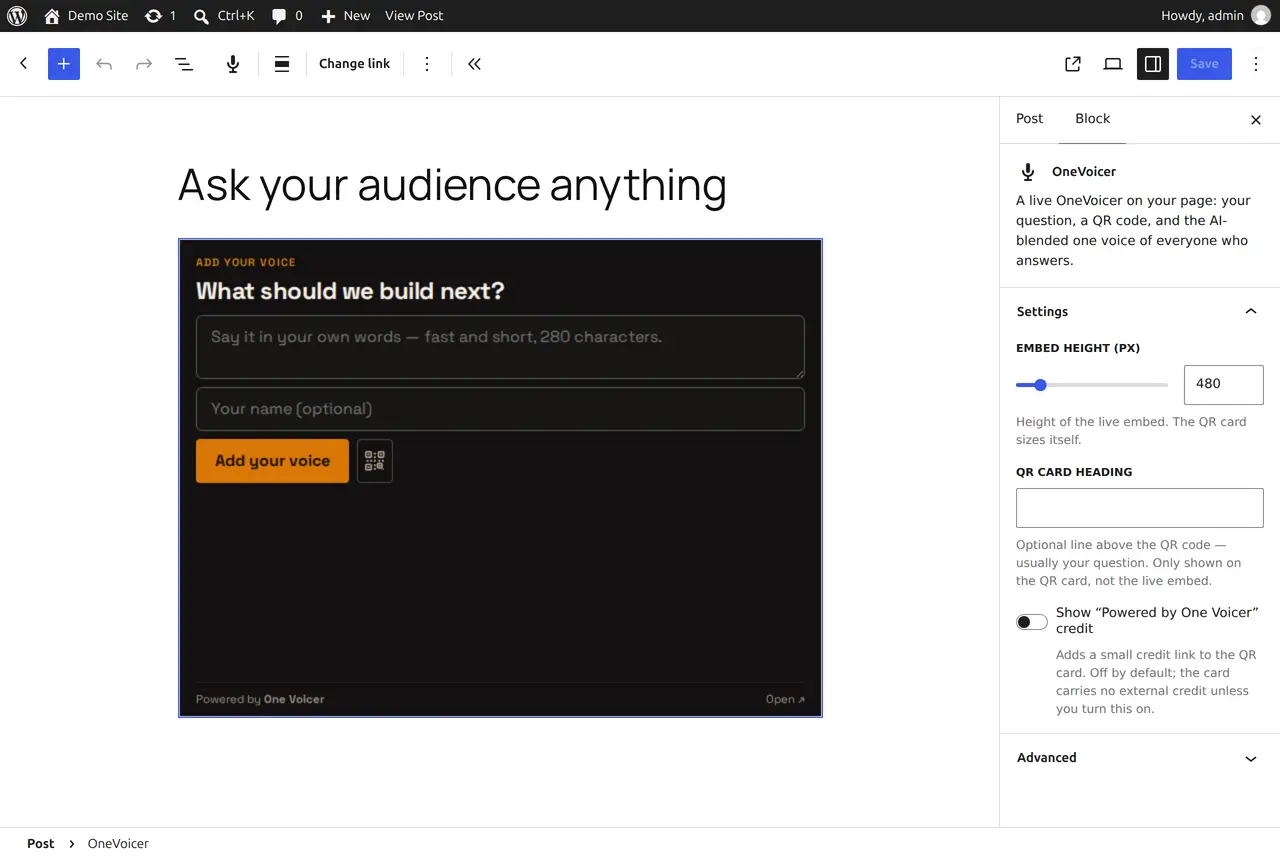Click the ADD YOUR VOICE label

click(246, 262)
